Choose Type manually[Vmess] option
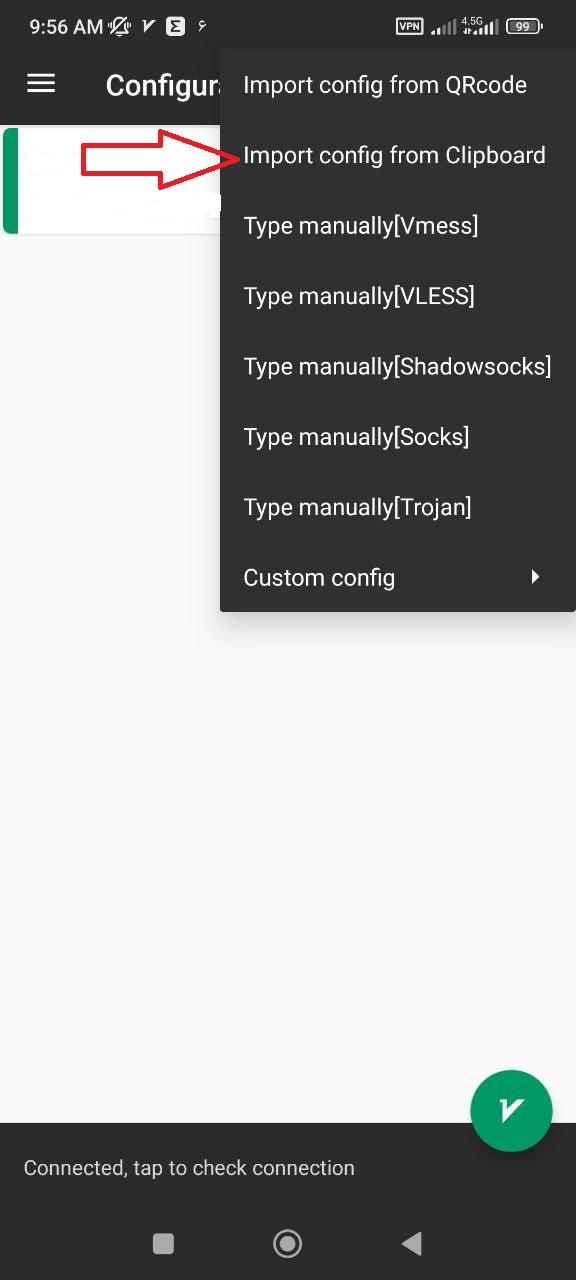This screenshot has height=1280, width=576. tap(360, 225)
